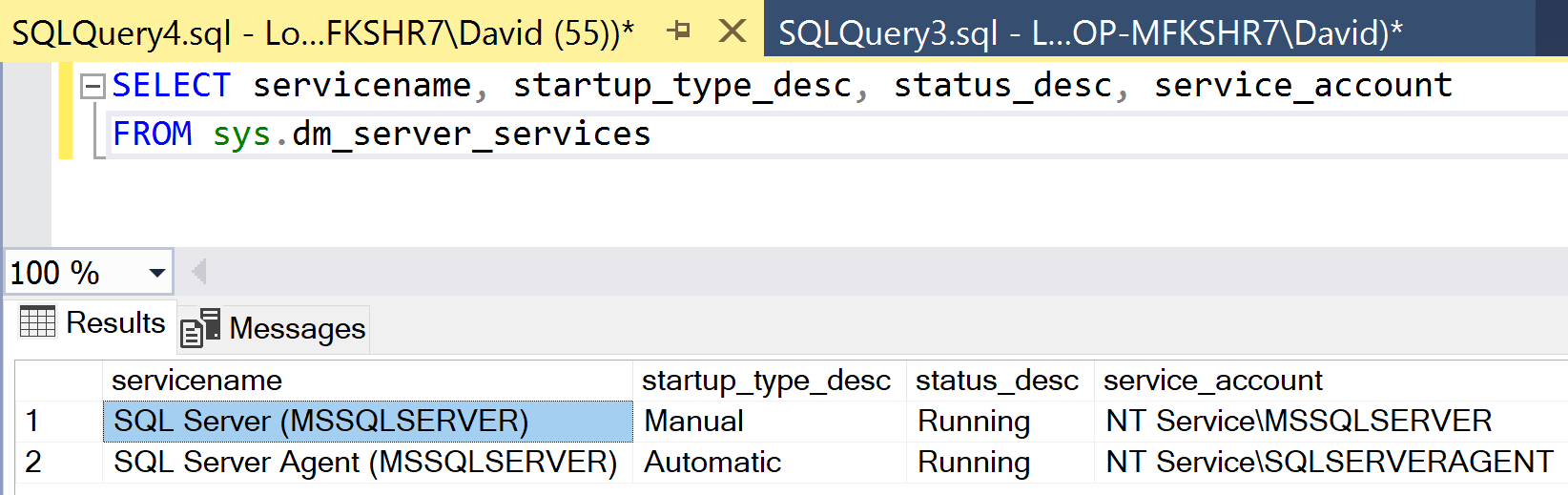Click the editor's scroll-left arrow
This screenshot has height=495, width=1568.
pyautogui.click(x=198, y=273)
